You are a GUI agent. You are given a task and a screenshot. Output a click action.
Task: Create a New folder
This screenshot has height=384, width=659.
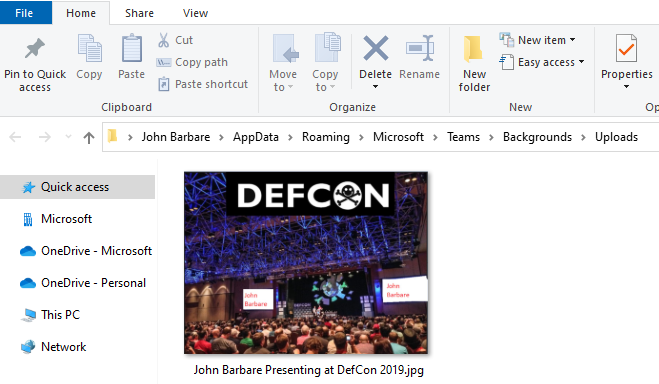474,64
